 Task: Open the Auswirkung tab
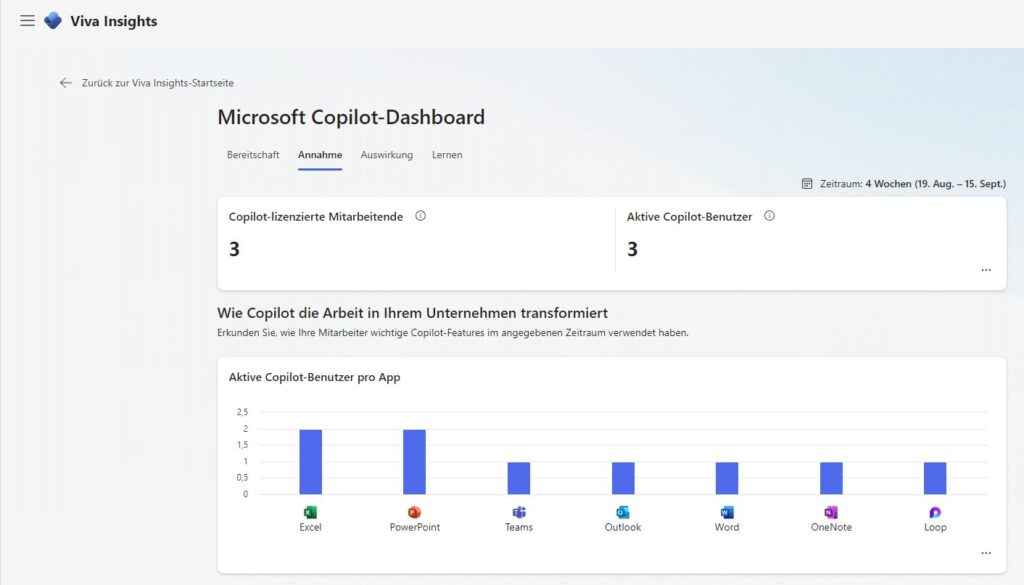point(387,155)
